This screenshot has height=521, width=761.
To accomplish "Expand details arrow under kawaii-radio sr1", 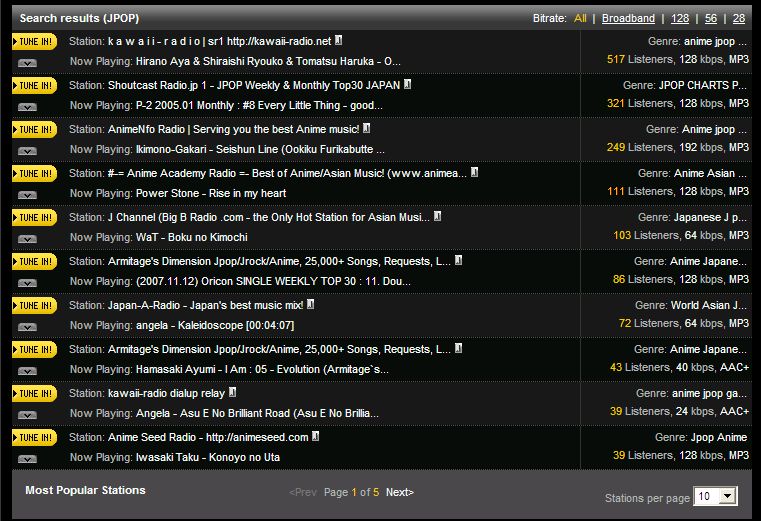I will [27, 63].
